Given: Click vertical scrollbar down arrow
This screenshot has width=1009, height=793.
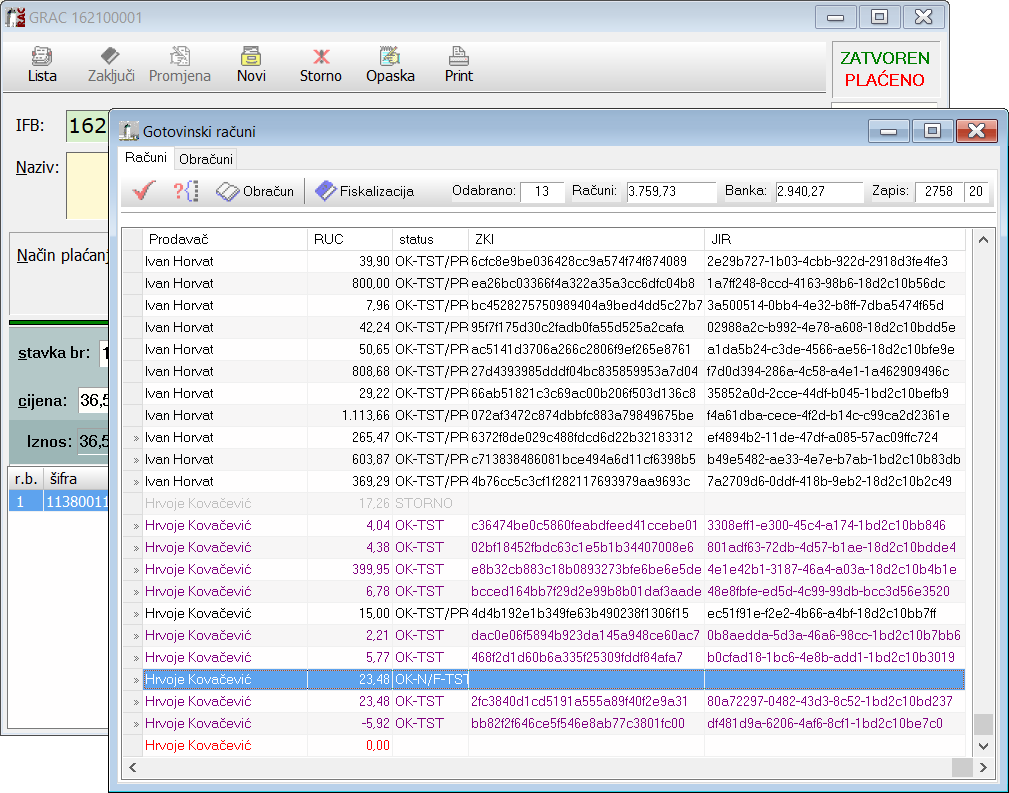Looking at the screenshot, I should [x=983, y=746].
